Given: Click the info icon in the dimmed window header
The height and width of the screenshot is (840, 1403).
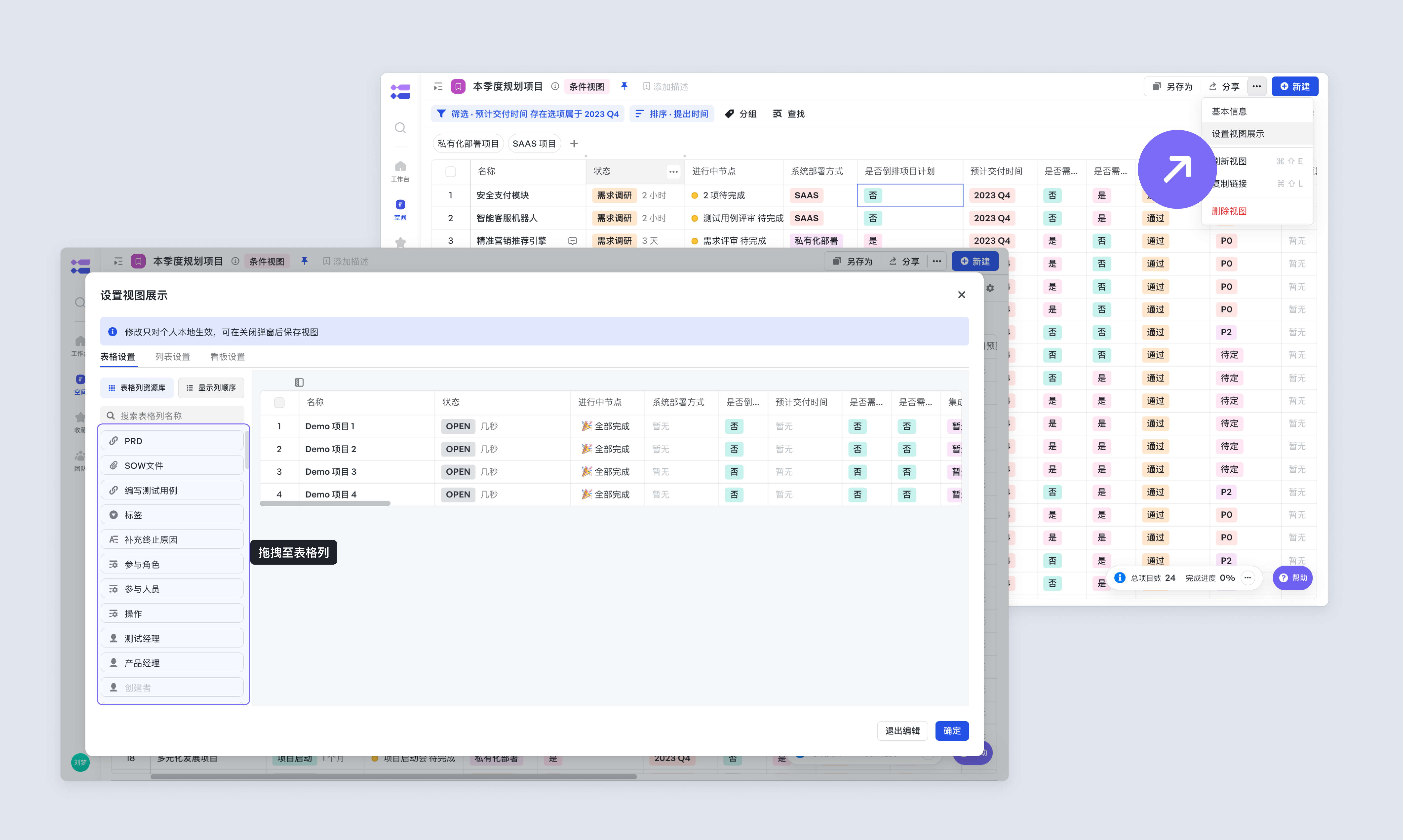Looking at the screenshot, I should tap(235, 261).
